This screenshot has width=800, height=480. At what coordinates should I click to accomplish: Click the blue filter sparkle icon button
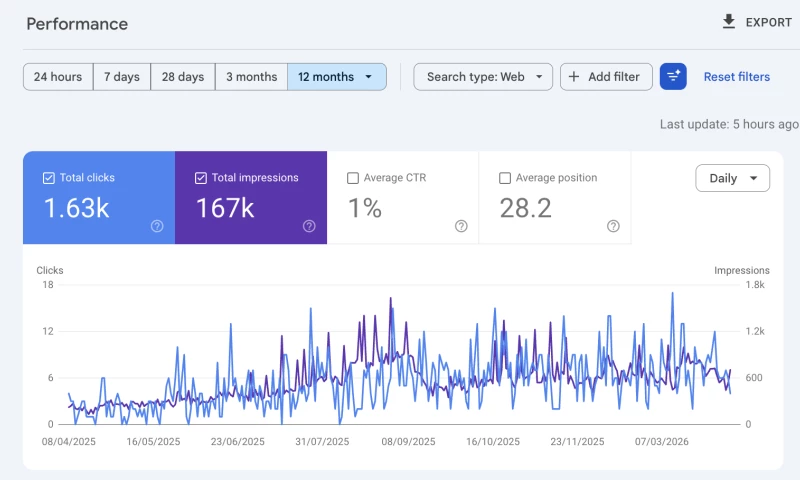point(673,77)
